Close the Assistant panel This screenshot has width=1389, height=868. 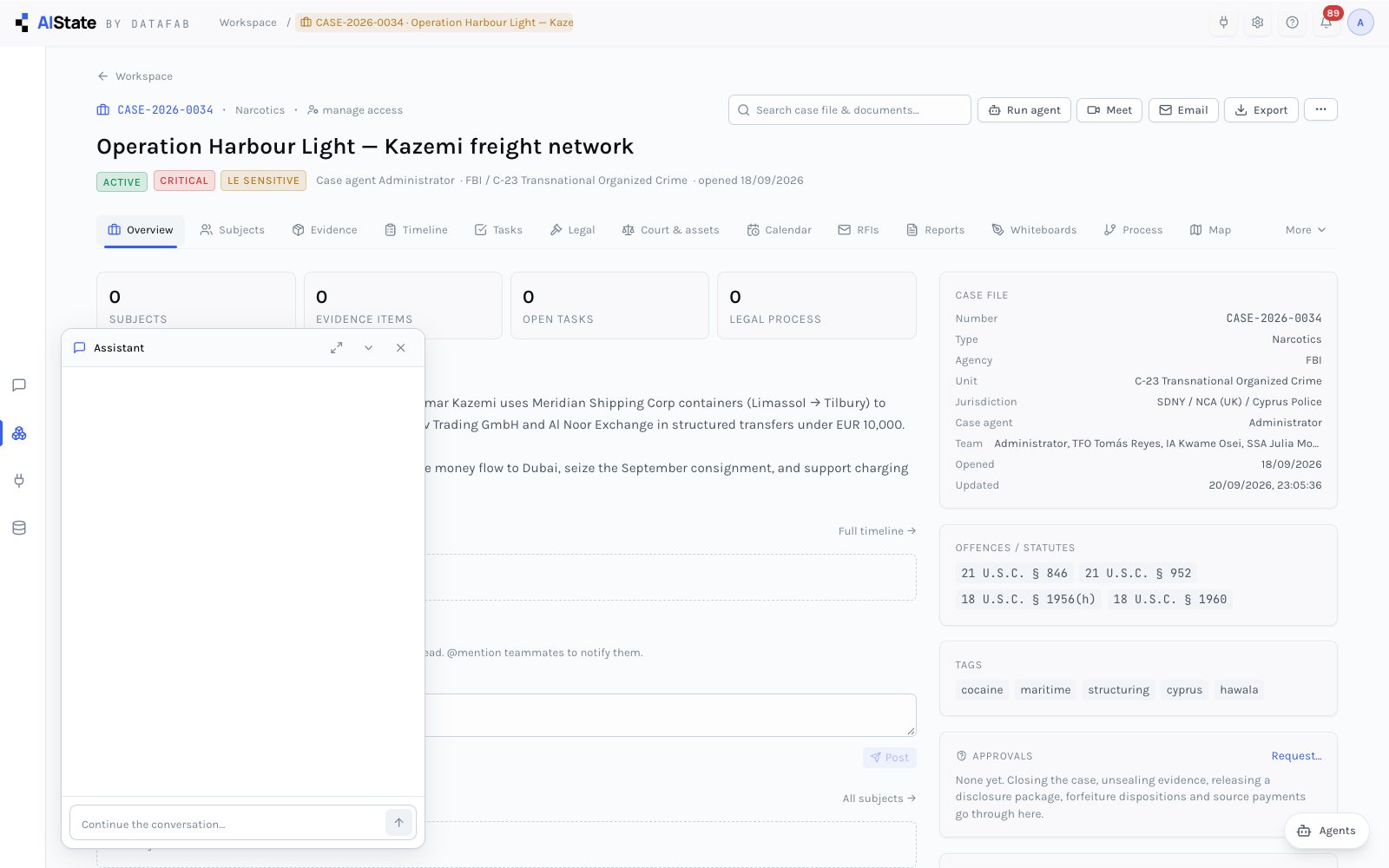[400, 348]
